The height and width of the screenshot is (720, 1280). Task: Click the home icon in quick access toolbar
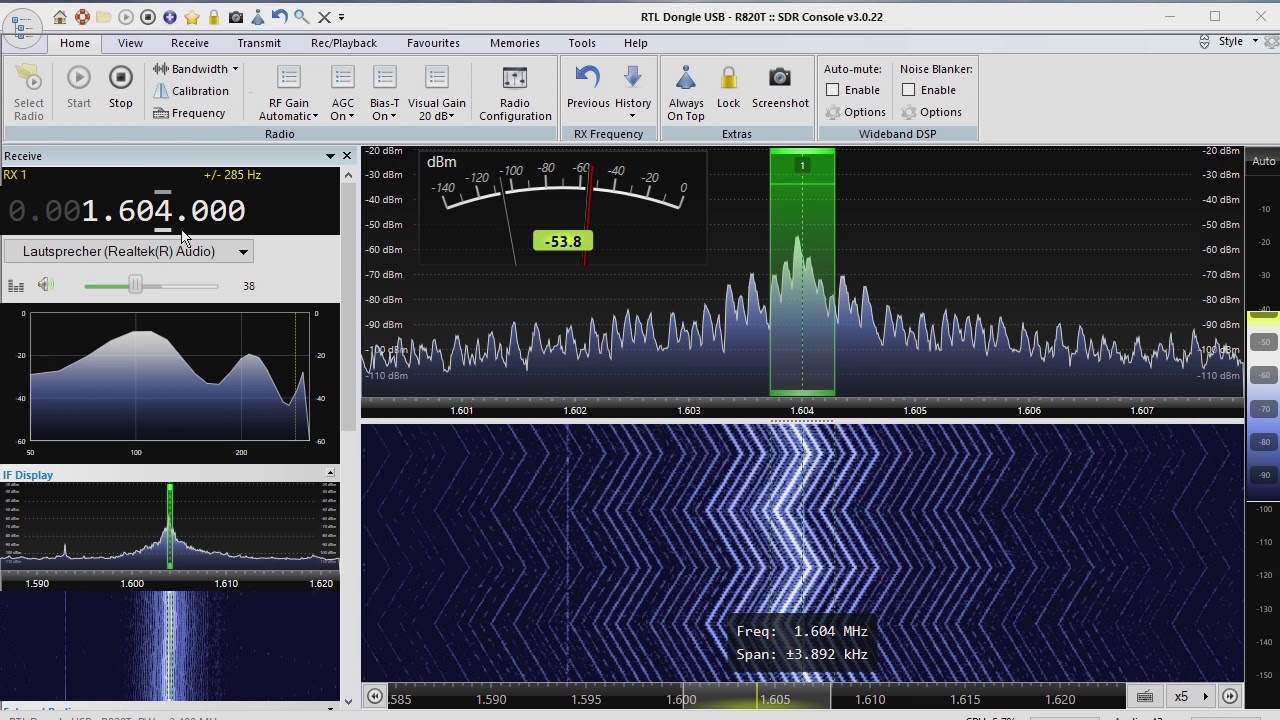tap(60, 17)
